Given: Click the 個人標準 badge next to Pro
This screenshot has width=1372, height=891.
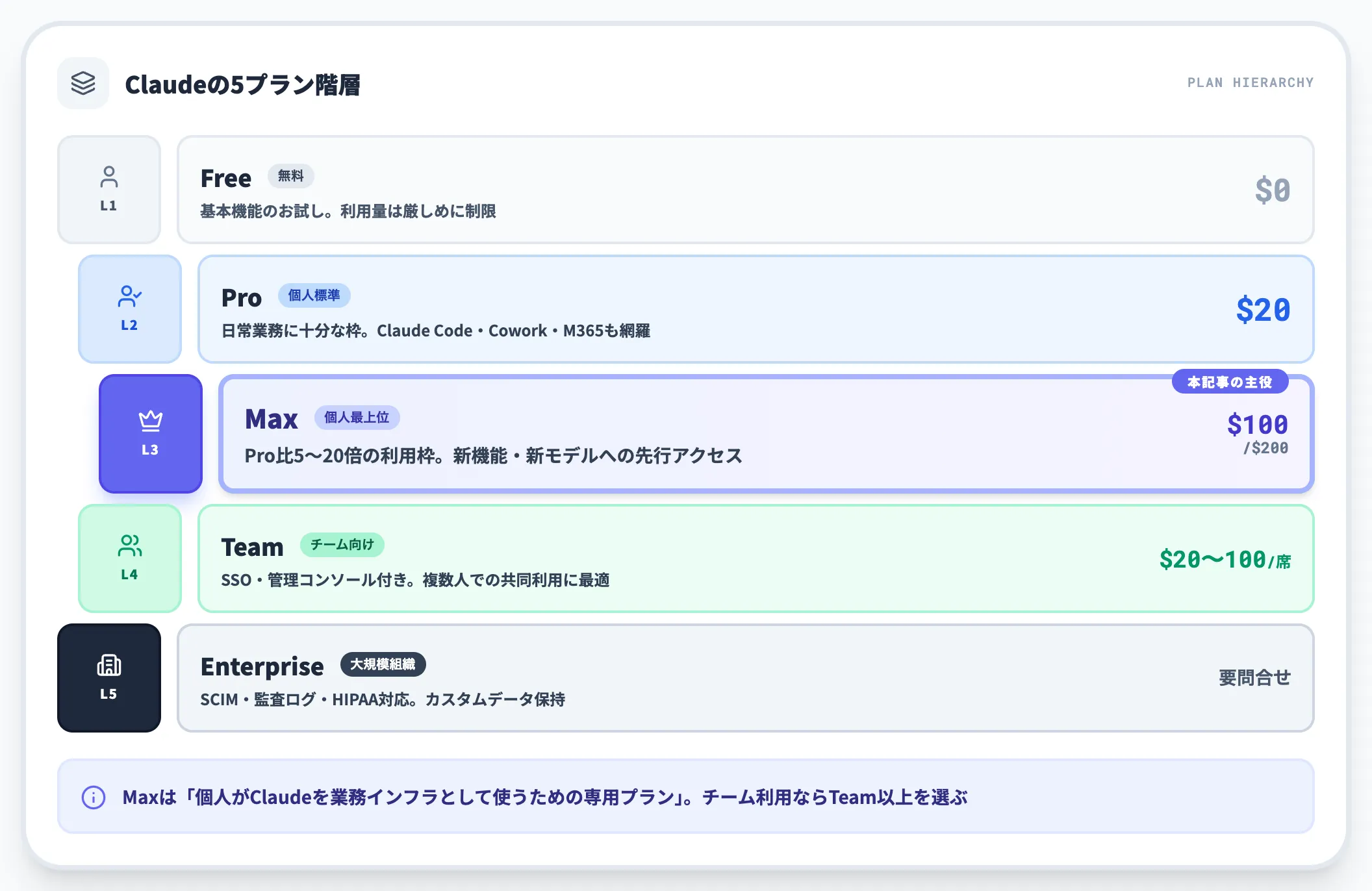Looking at the screenshot, I should 314,295.
